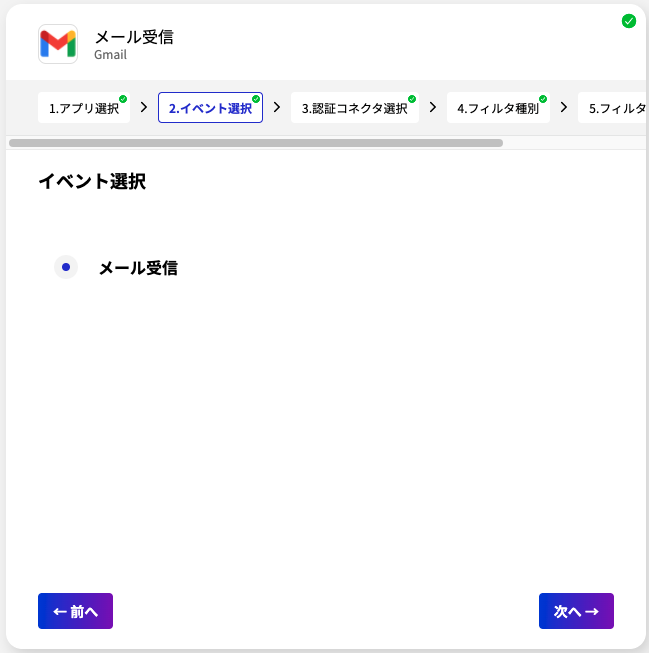Click the メール受信 option label
Screen dimensions: 649x653
coord(138,268)
